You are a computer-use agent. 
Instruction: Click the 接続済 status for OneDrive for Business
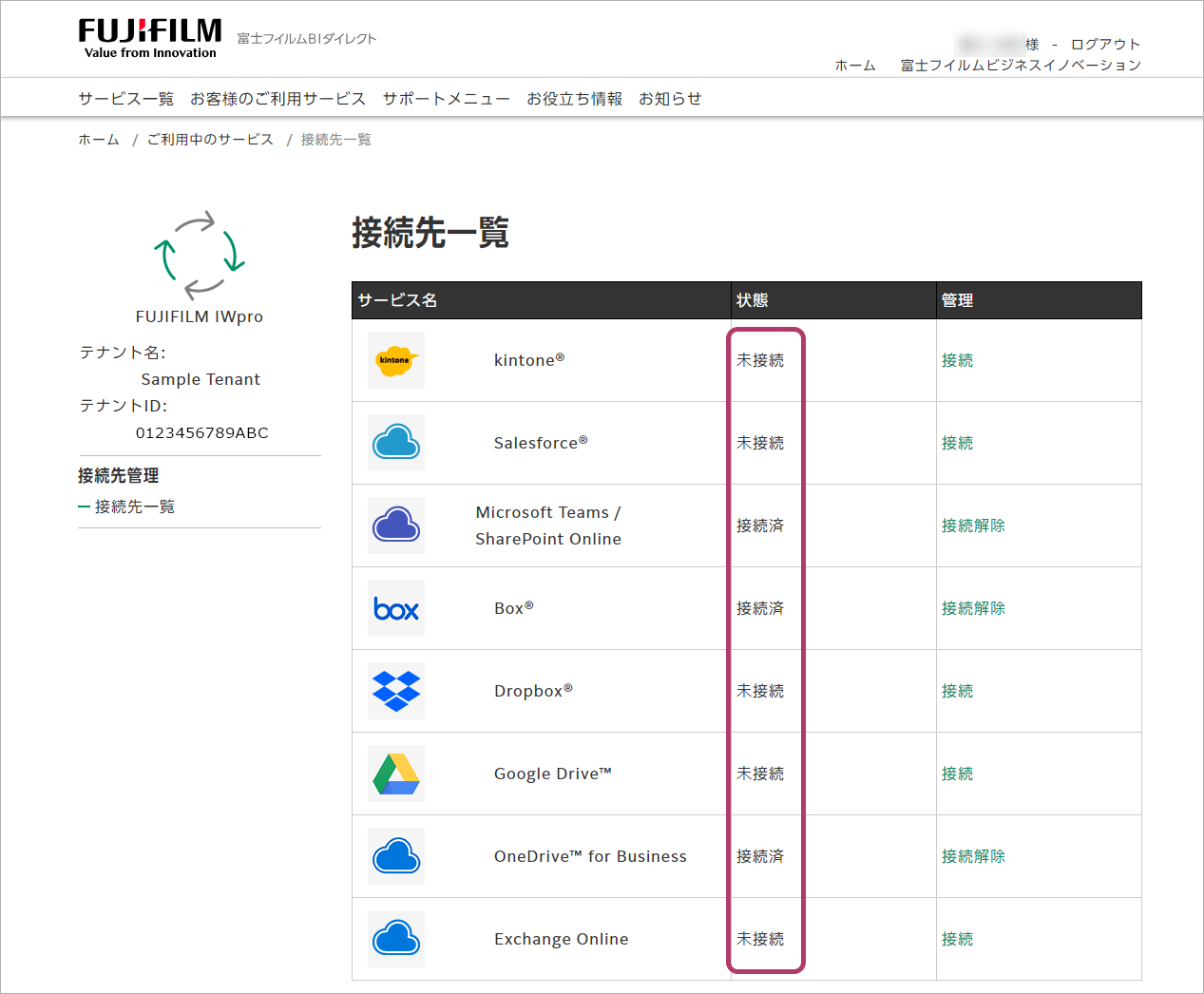pos(760,856)
